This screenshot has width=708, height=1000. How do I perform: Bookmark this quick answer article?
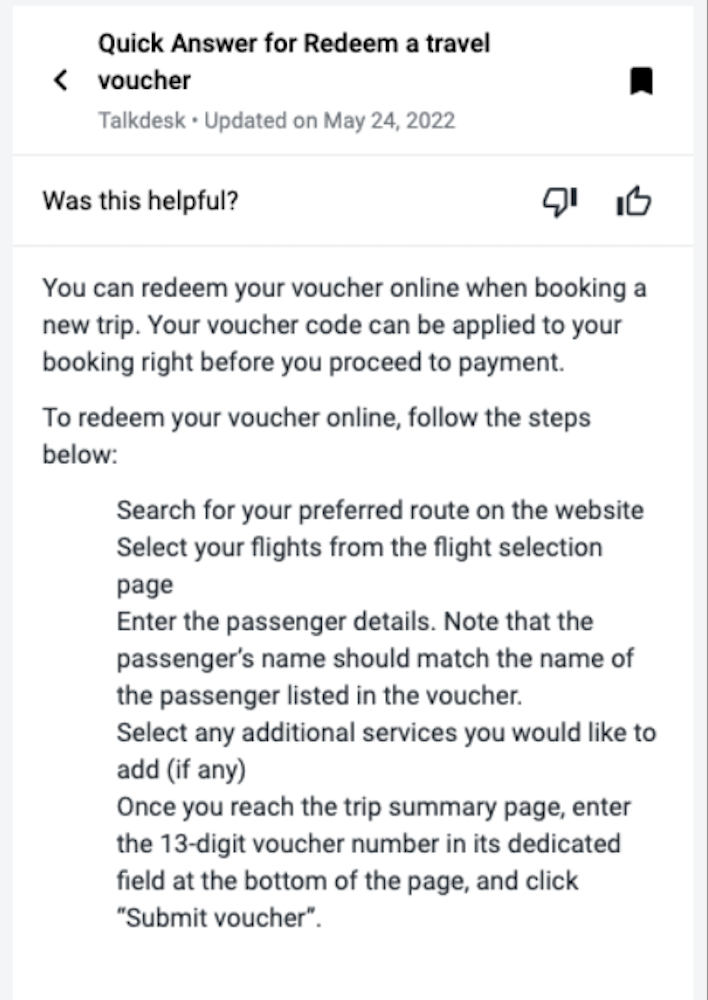point(641,81)
